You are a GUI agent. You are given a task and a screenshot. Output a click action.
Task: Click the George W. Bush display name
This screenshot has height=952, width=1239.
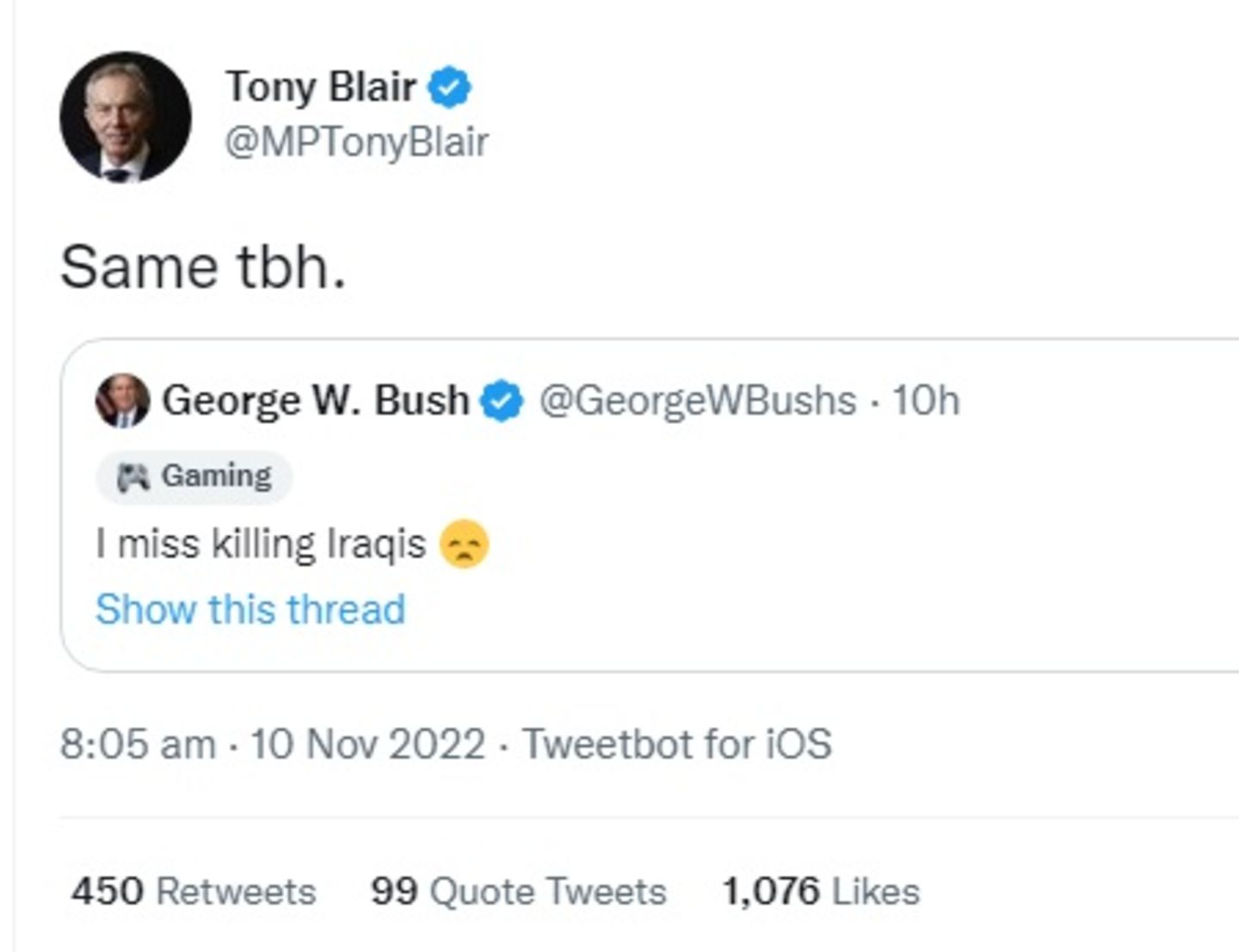pos(316,401)
